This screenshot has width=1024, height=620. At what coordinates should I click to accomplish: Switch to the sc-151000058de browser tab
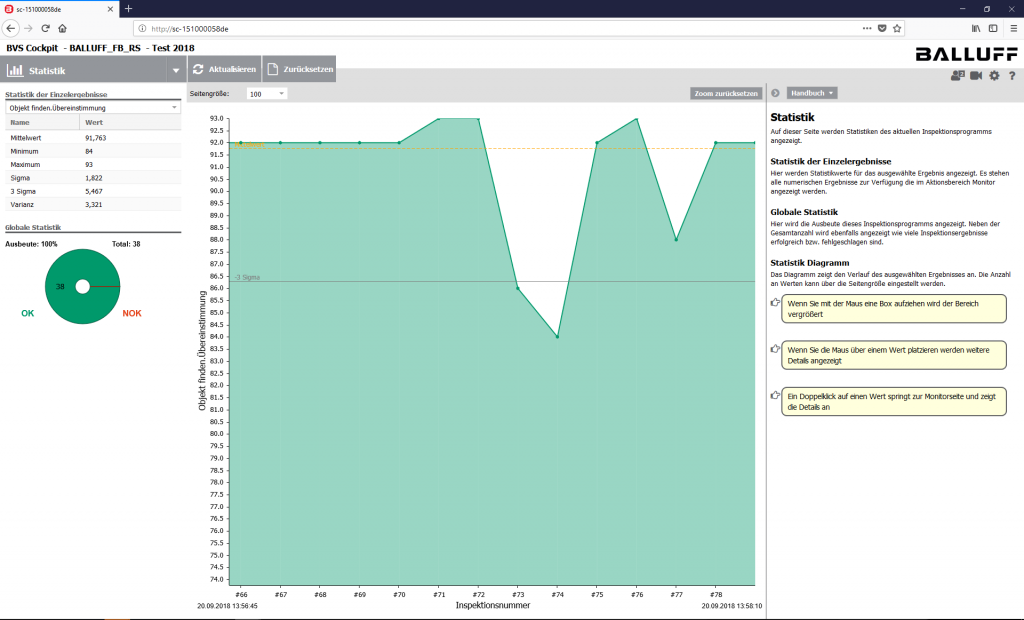[60, 8]
